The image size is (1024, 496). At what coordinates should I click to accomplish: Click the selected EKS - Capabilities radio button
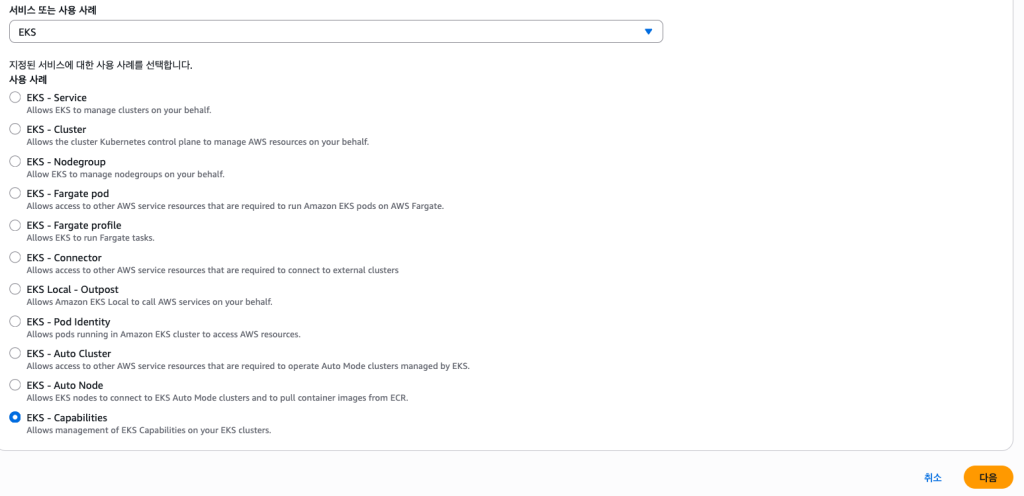click(15, 417)
